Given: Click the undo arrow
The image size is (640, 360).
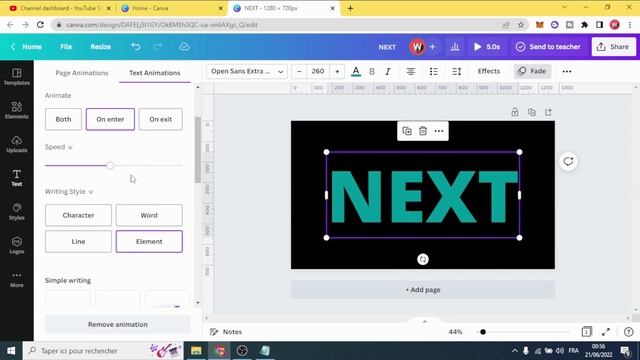Looking at the screenshot, I should coord(136,47).
